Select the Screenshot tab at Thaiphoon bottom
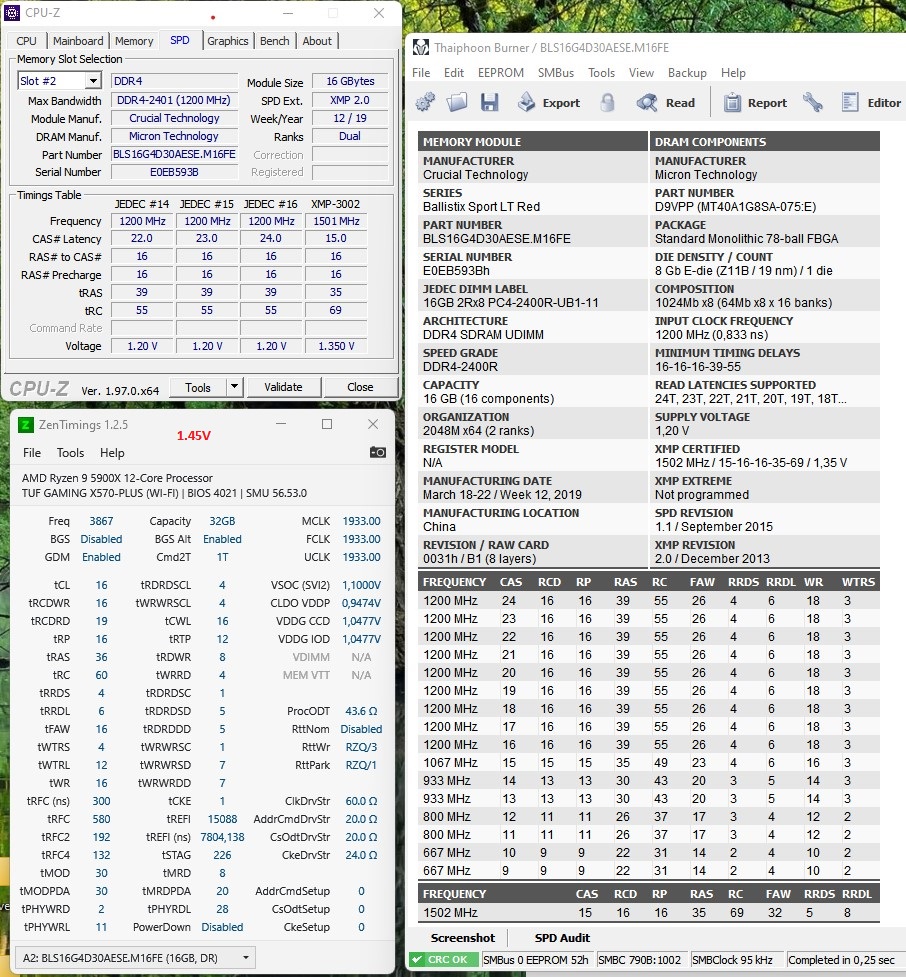The width and height of the screenshot is (906, 977). (463, 938)
